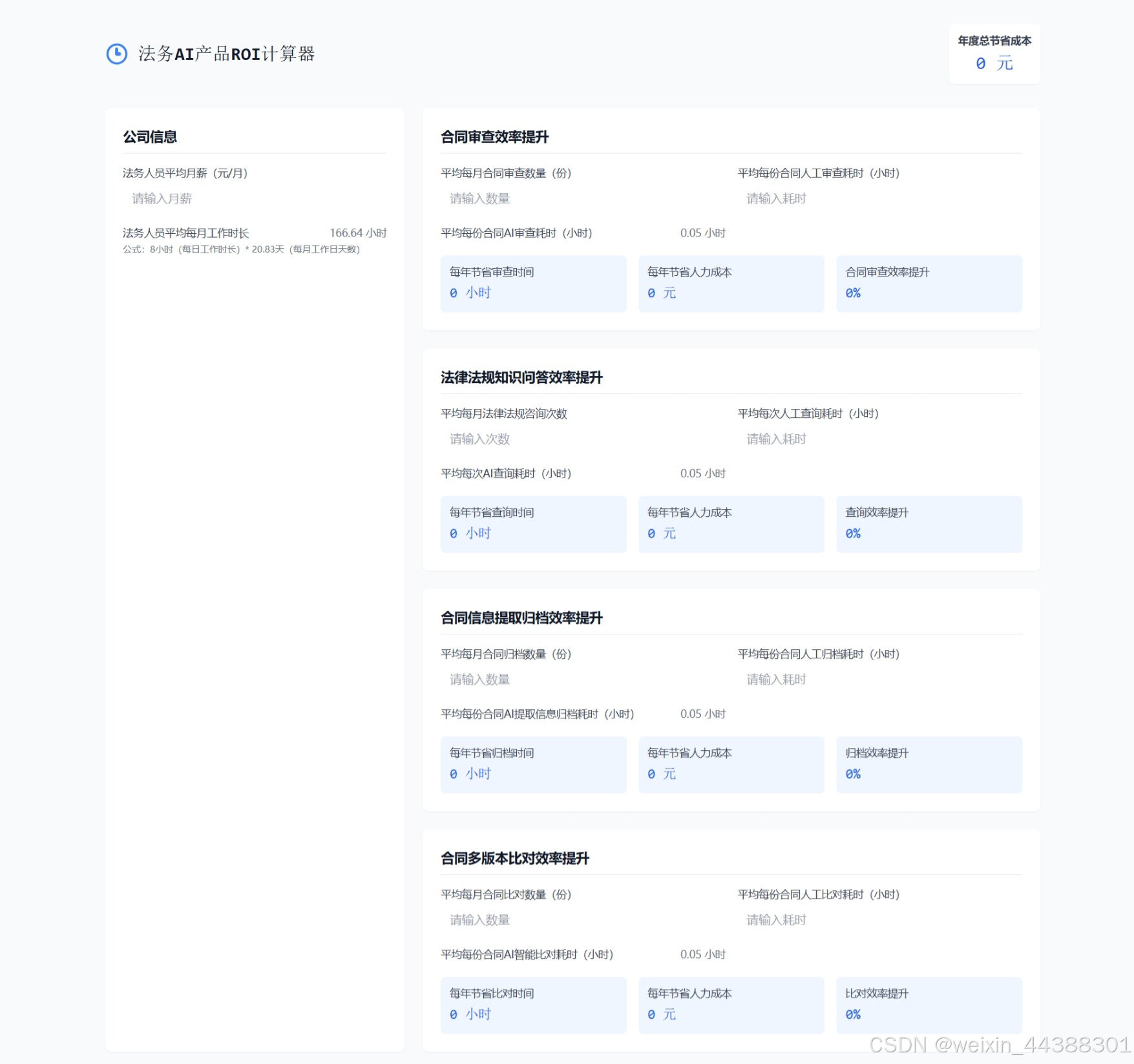Image resolution: width=1134 pixels, height=1064 pixels.
Task: Focus the 平均每份合同人工比对耗时 input field
Action: 879,919
